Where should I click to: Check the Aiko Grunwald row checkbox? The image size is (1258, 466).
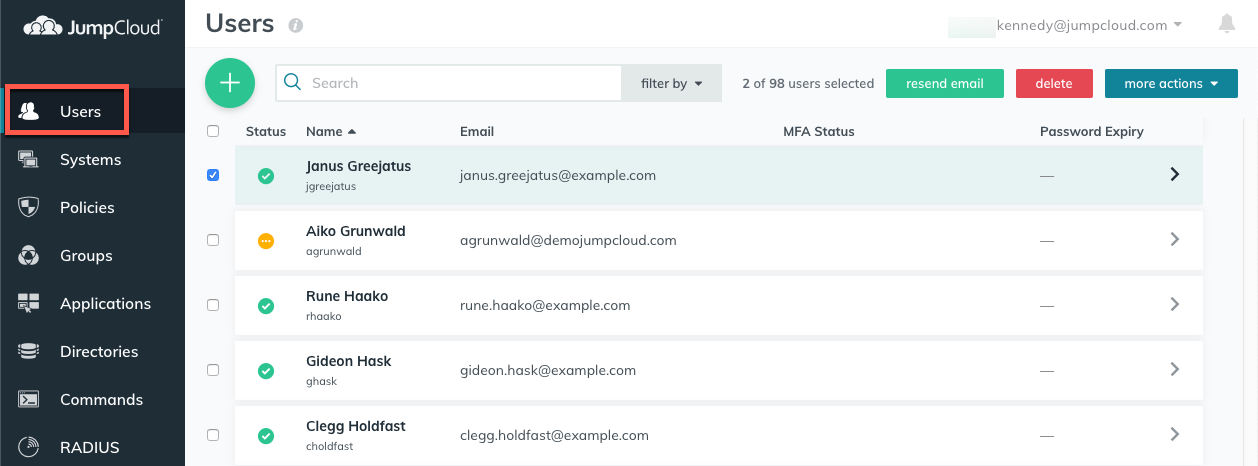[x=213, y=240]
